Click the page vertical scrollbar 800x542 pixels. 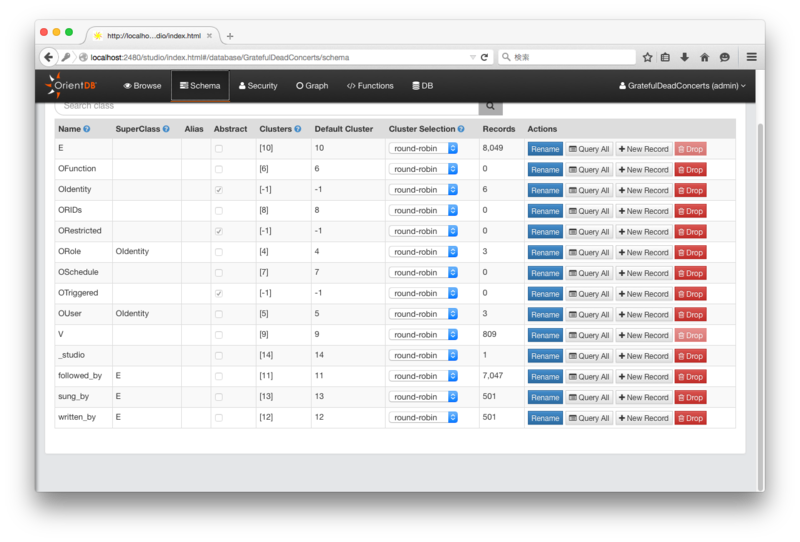click(760, 306)
